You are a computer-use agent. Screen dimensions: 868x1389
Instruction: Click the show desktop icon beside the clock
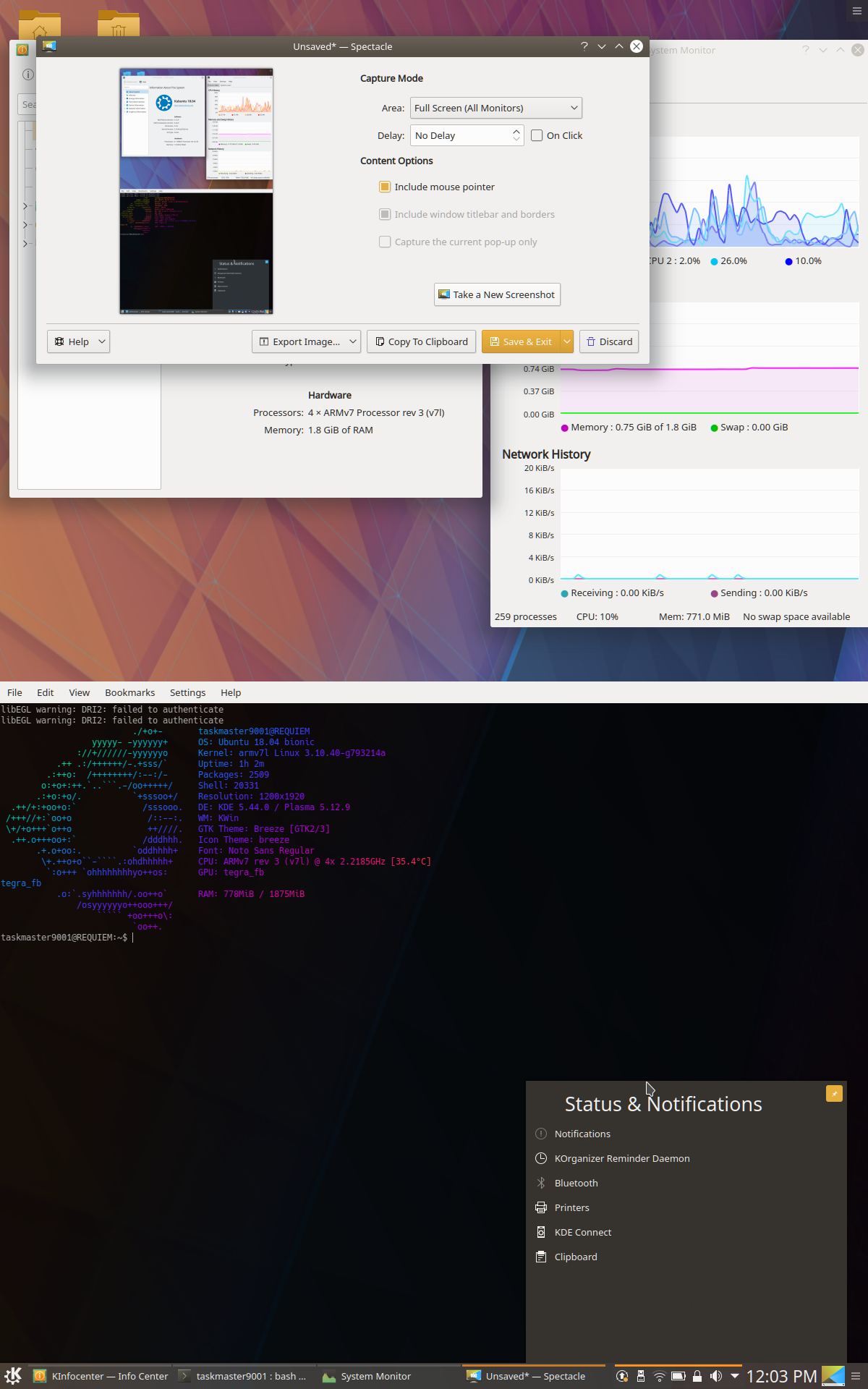click(x=833, y=1376)
